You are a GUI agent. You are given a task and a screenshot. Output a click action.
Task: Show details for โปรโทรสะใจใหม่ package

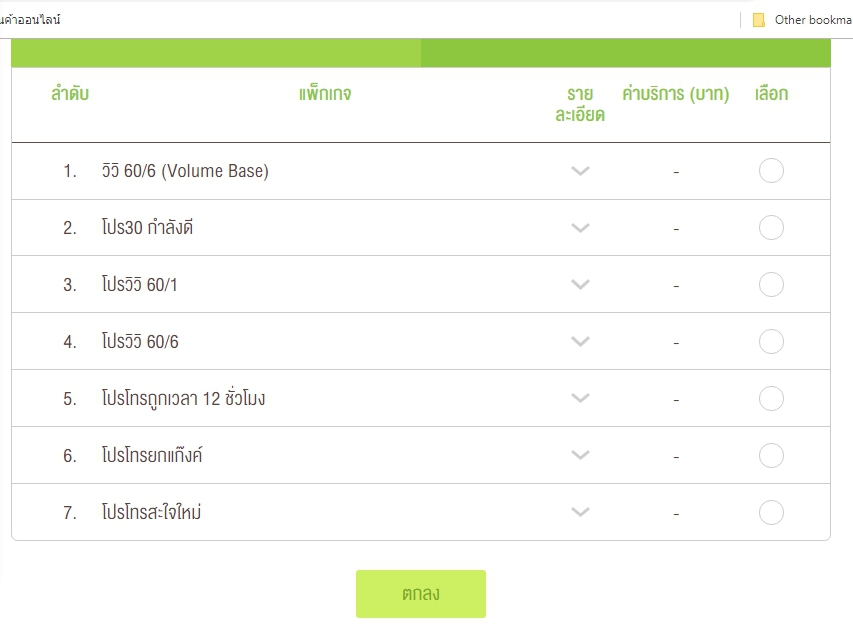tap(580, 513)
